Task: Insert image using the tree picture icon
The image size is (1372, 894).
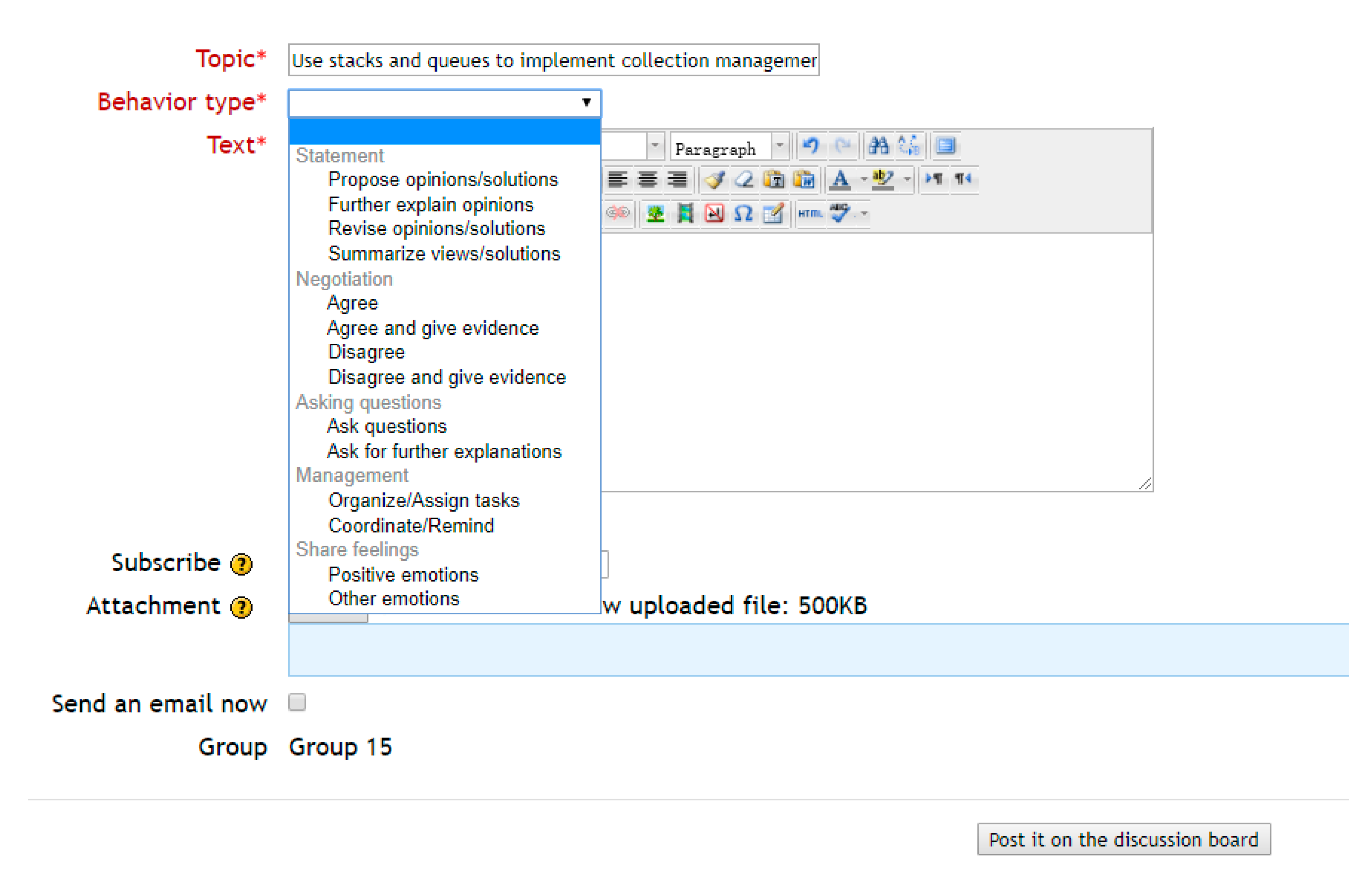Action: 655,214
